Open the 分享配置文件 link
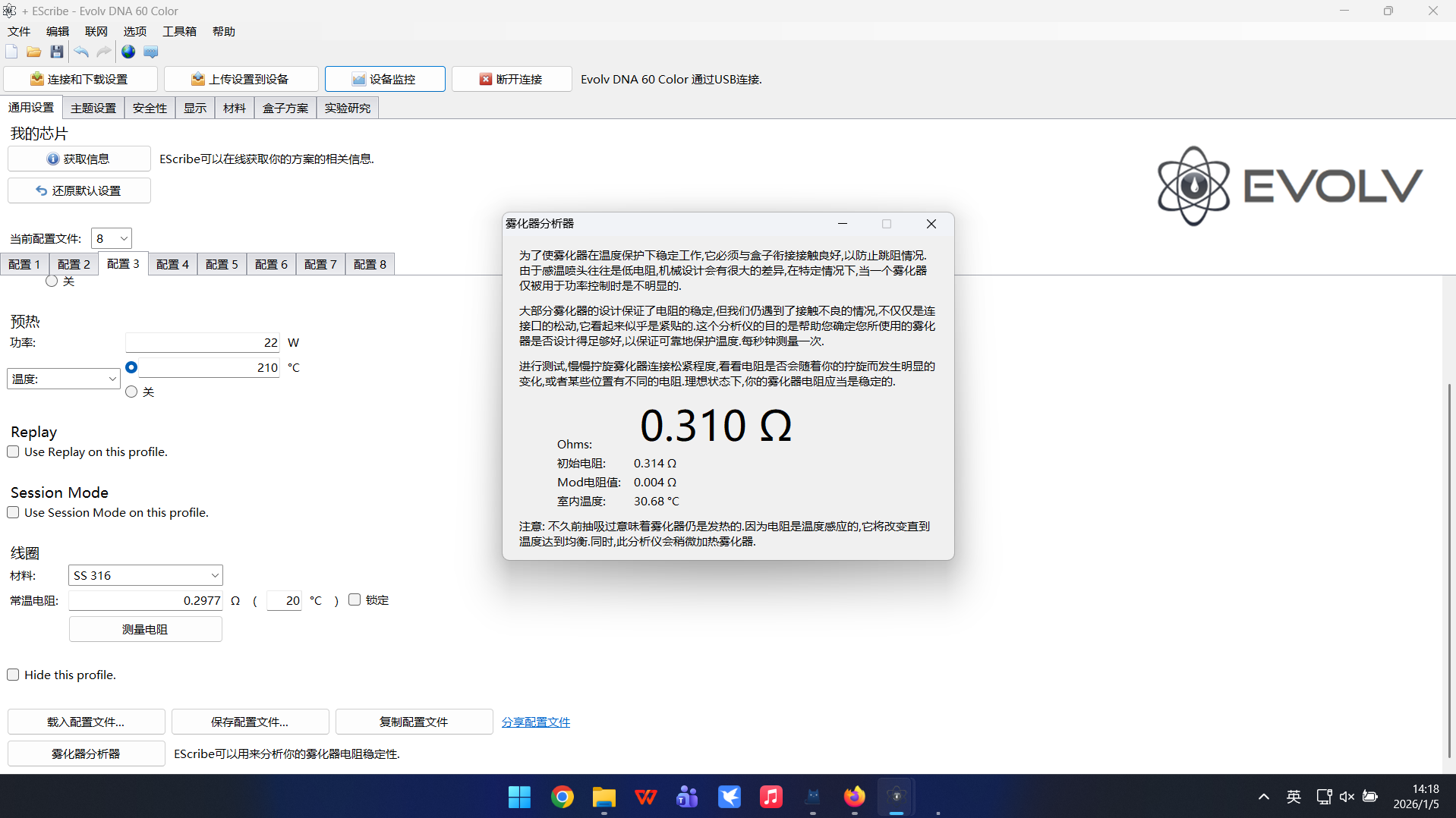 (535, 722)
